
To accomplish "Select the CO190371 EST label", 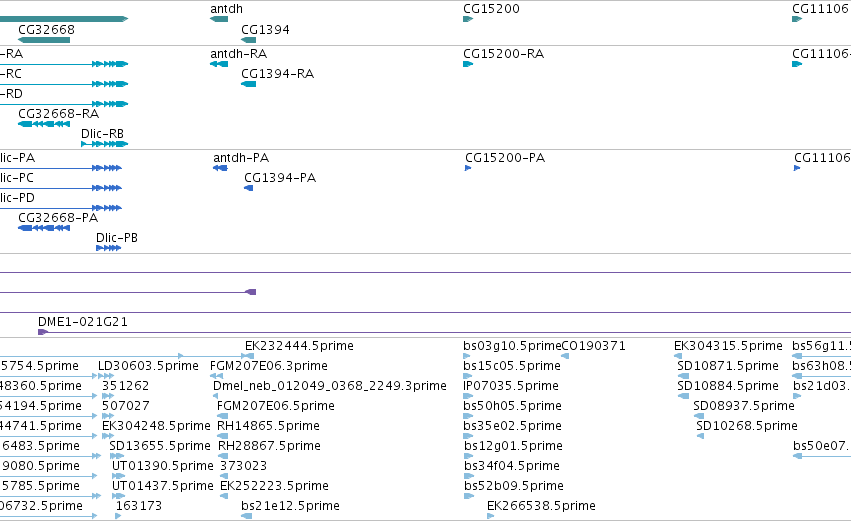I will [x=593, y=346].
